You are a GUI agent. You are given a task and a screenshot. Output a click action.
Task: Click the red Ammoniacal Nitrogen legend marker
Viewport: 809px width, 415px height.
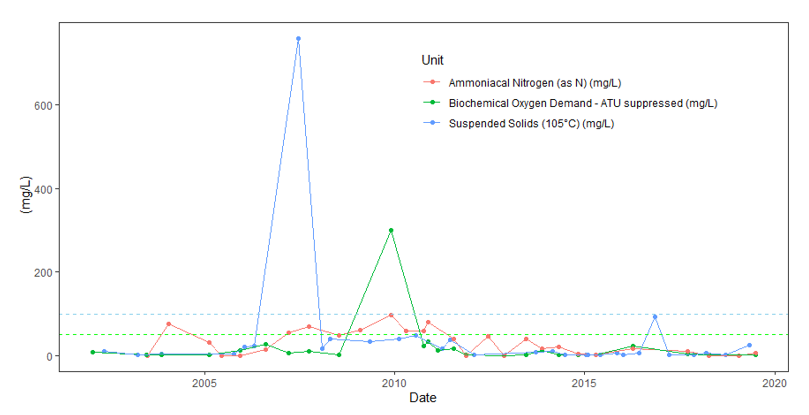(x=432, y=83)
